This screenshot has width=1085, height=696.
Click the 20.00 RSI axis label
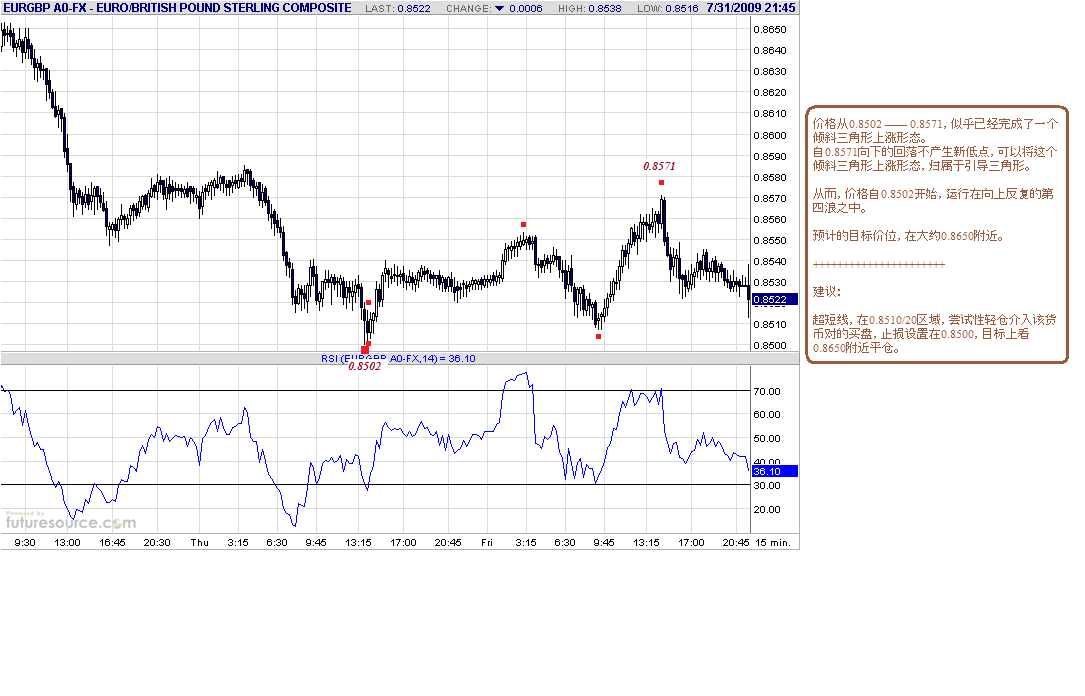tap(767, 510)
